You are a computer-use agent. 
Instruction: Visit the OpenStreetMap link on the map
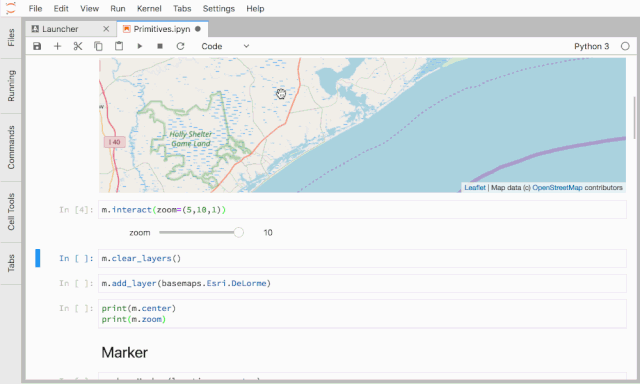(x=558, y=188)
